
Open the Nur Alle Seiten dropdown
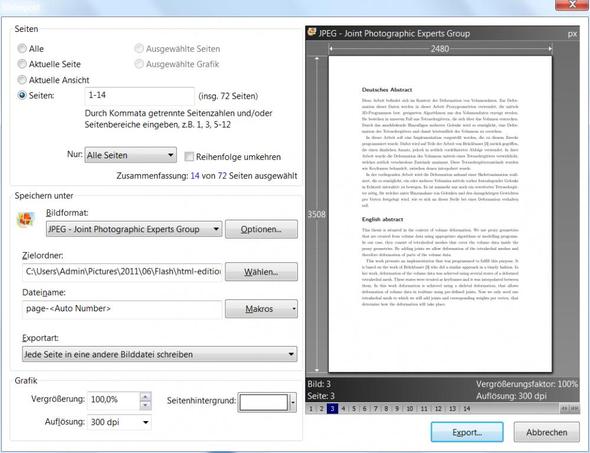pos(131,155)
